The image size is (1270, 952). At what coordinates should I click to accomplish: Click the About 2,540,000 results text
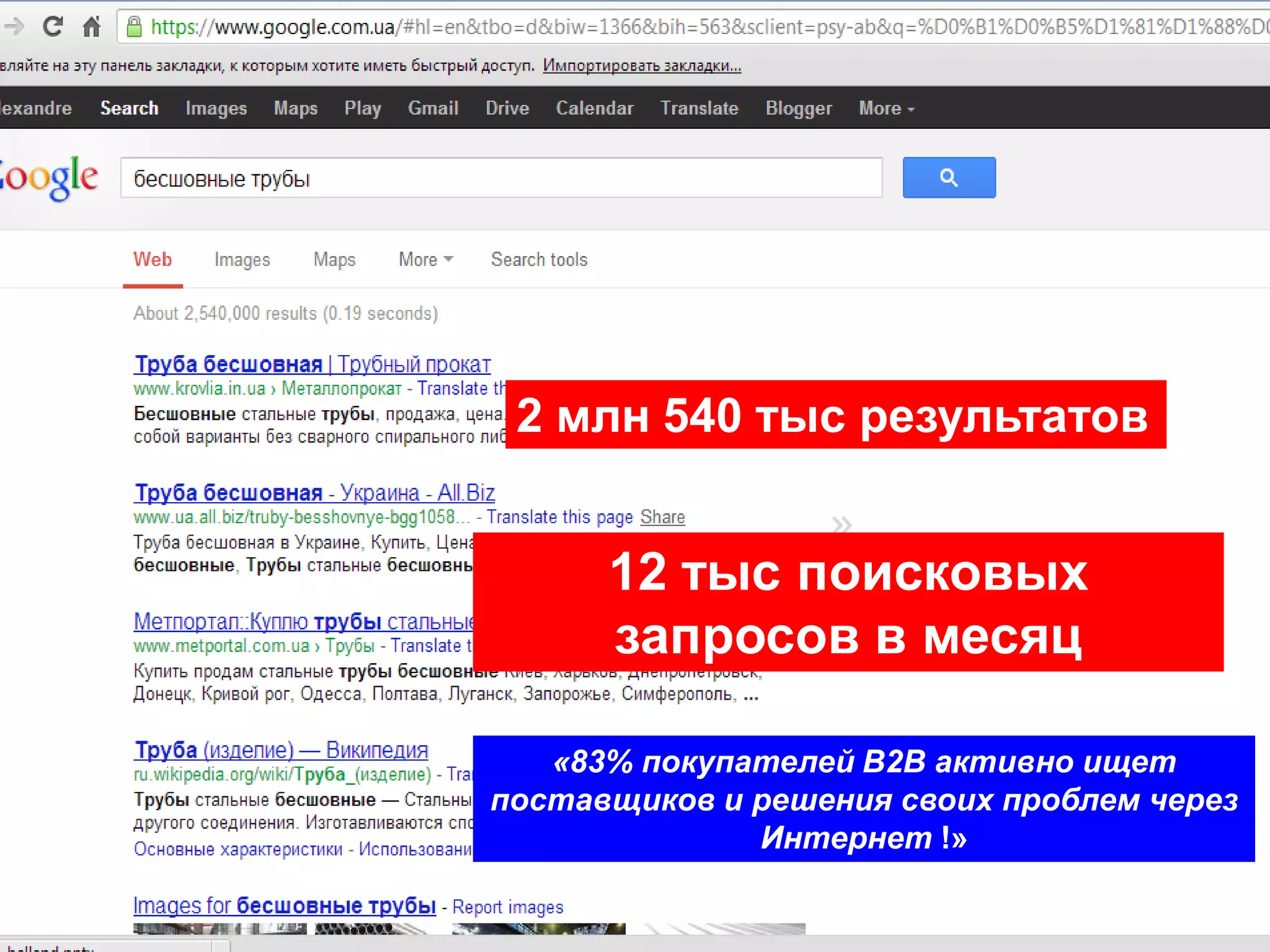click(x=286, y=314)
